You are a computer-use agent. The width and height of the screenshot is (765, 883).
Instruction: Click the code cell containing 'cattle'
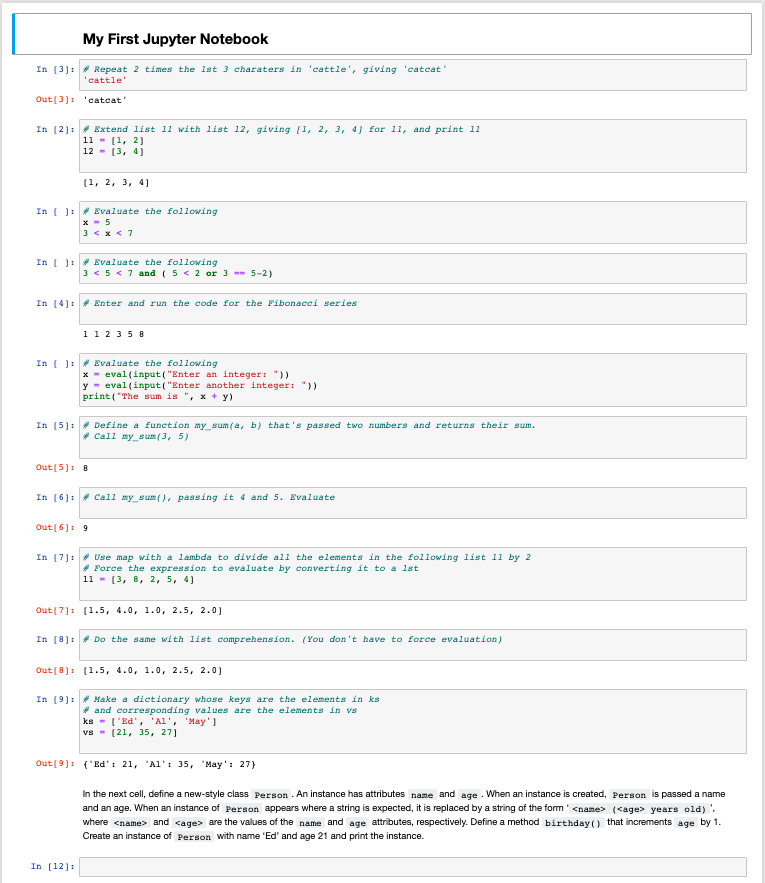coord(413,75)
